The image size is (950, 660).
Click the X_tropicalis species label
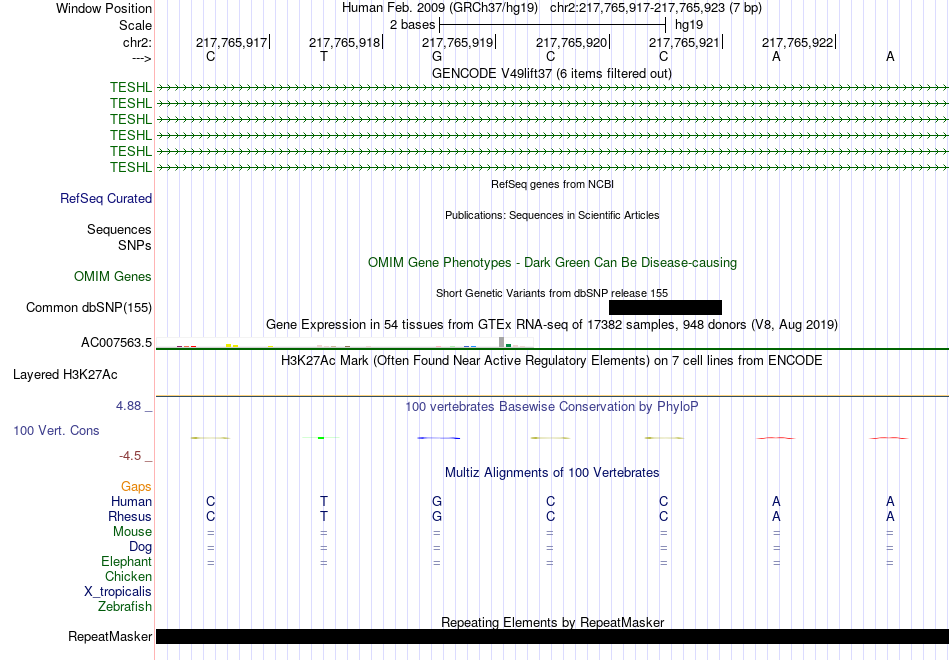pos(118,592)
